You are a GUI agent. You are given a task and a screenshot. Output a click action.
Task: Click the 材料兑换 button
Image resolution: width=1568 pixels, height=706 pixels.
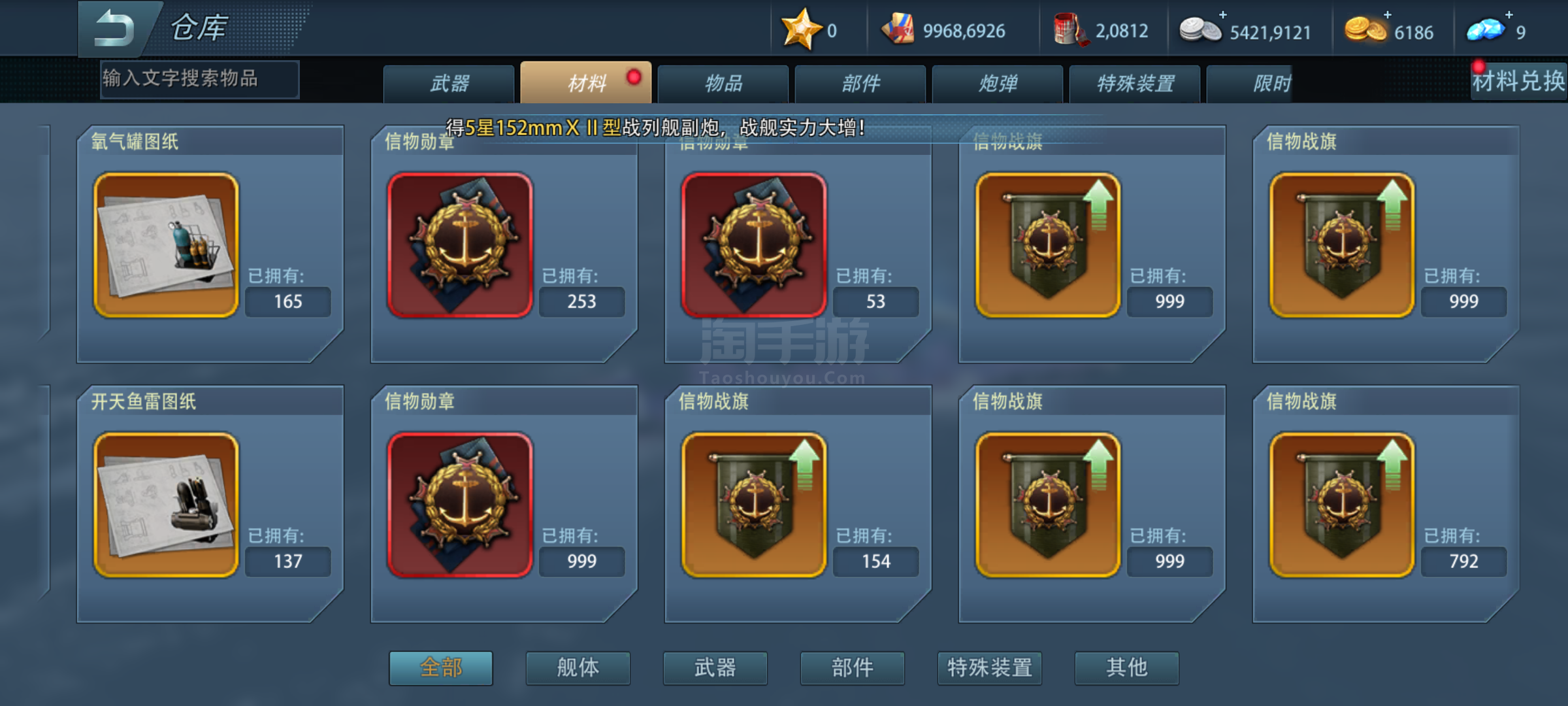pos(1518,81)
